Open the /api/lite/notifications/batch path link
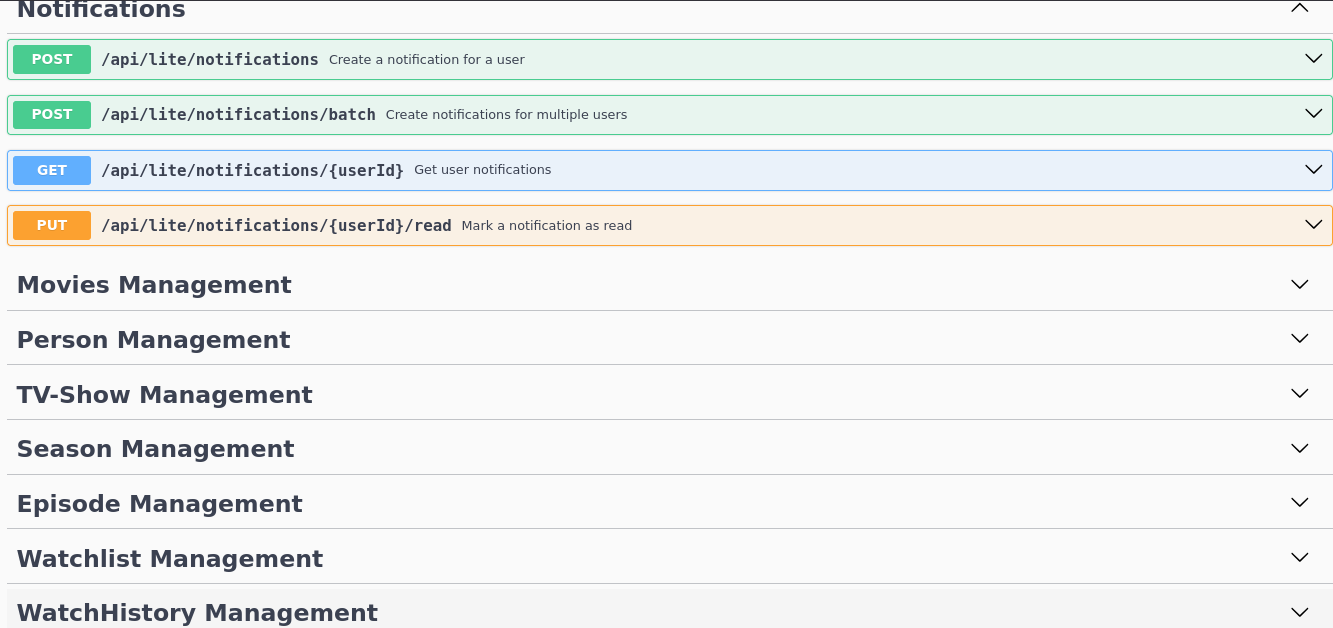This screenshot has height=628, width=1333. [x=238, y=115]
